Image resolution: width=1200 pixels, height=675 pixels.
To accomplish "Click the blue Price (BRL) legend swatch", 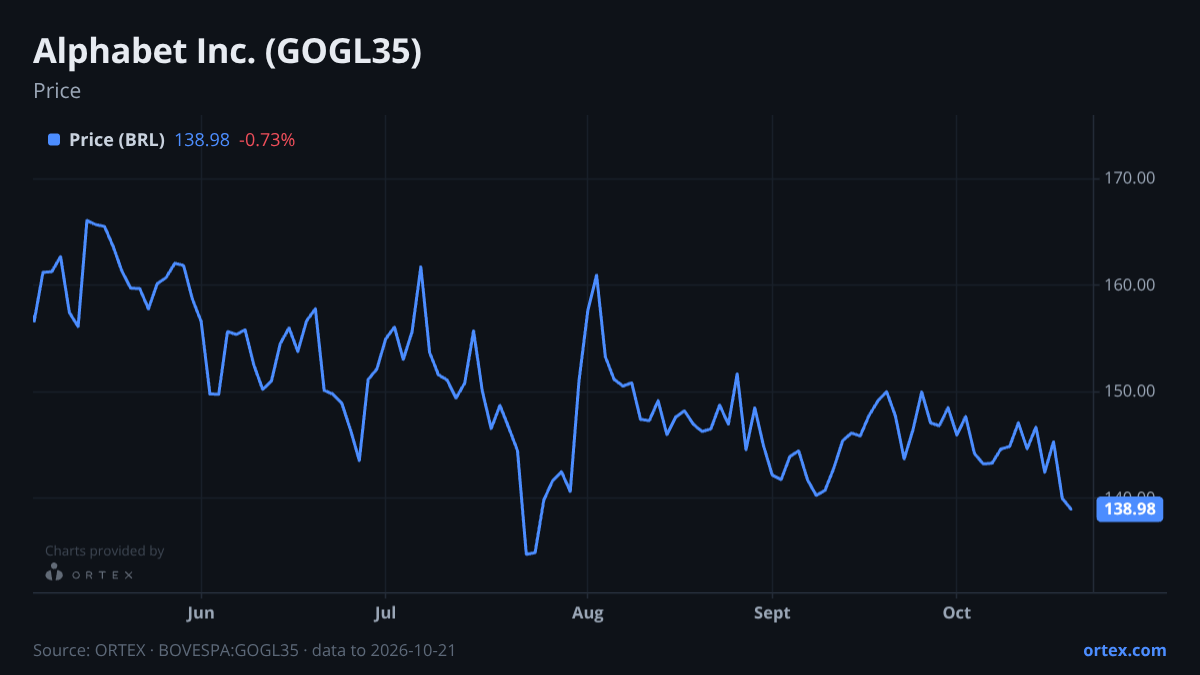I will pyautogui.click(x=54, y=140).
